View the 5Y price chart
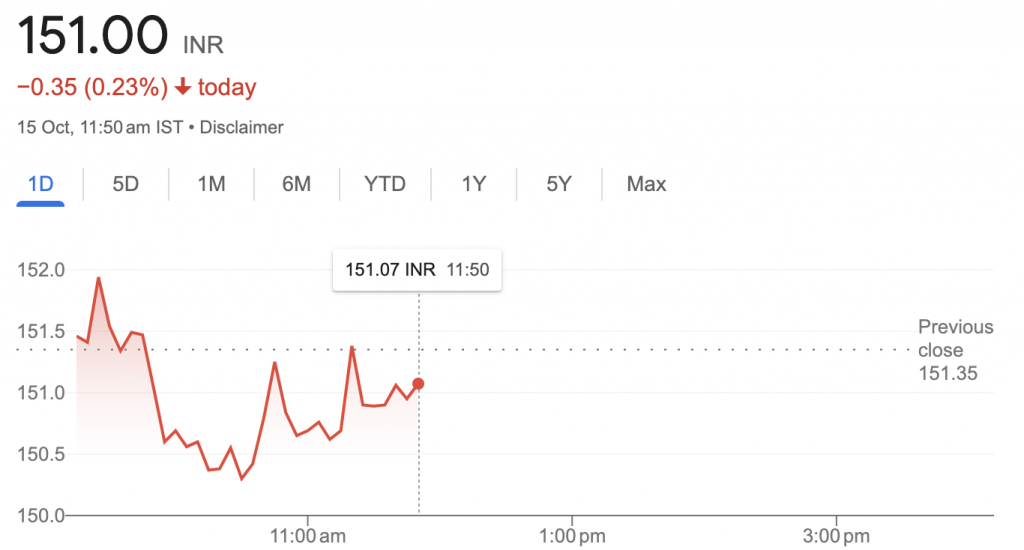Screen dimensions: 1024x550 click(559, 184)
